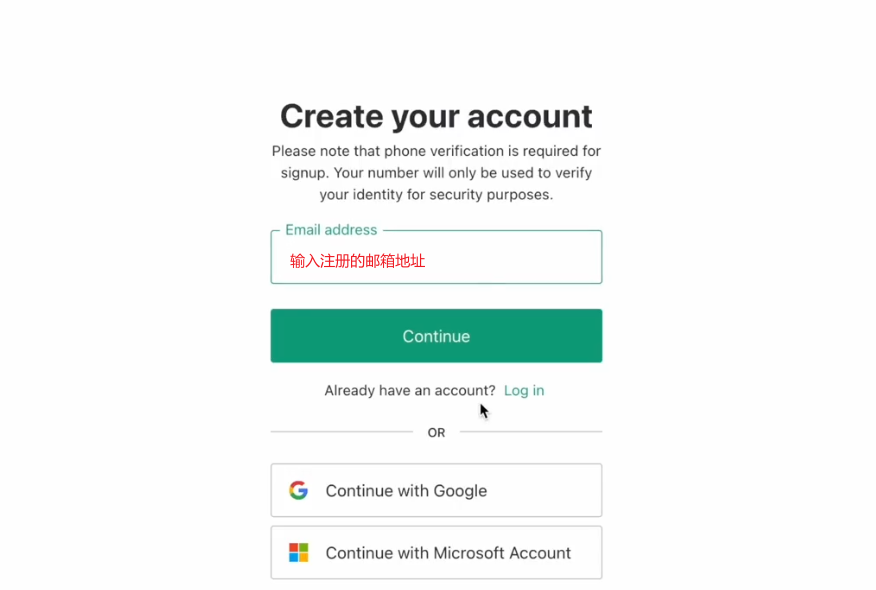Image resolution: width=876 pixels, height=590 pixels.
Task: Click the "Create your account" heading
Action: pyautogui.click(x=436, y=116)
